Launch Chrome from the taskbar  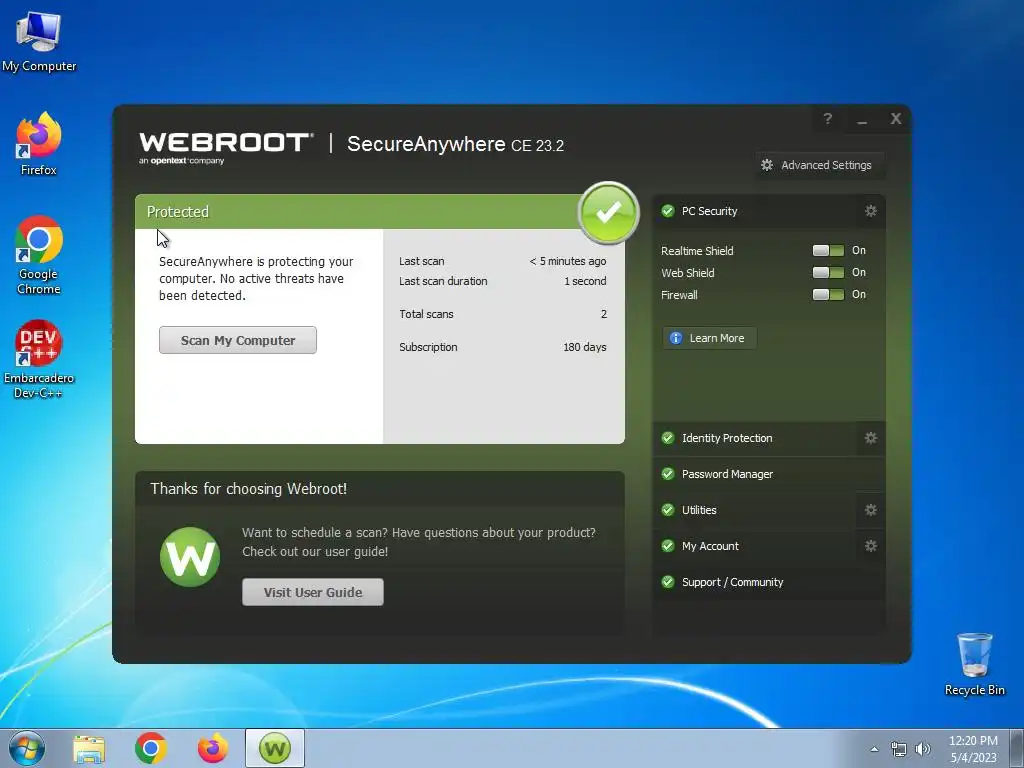[x=151, y=748]
